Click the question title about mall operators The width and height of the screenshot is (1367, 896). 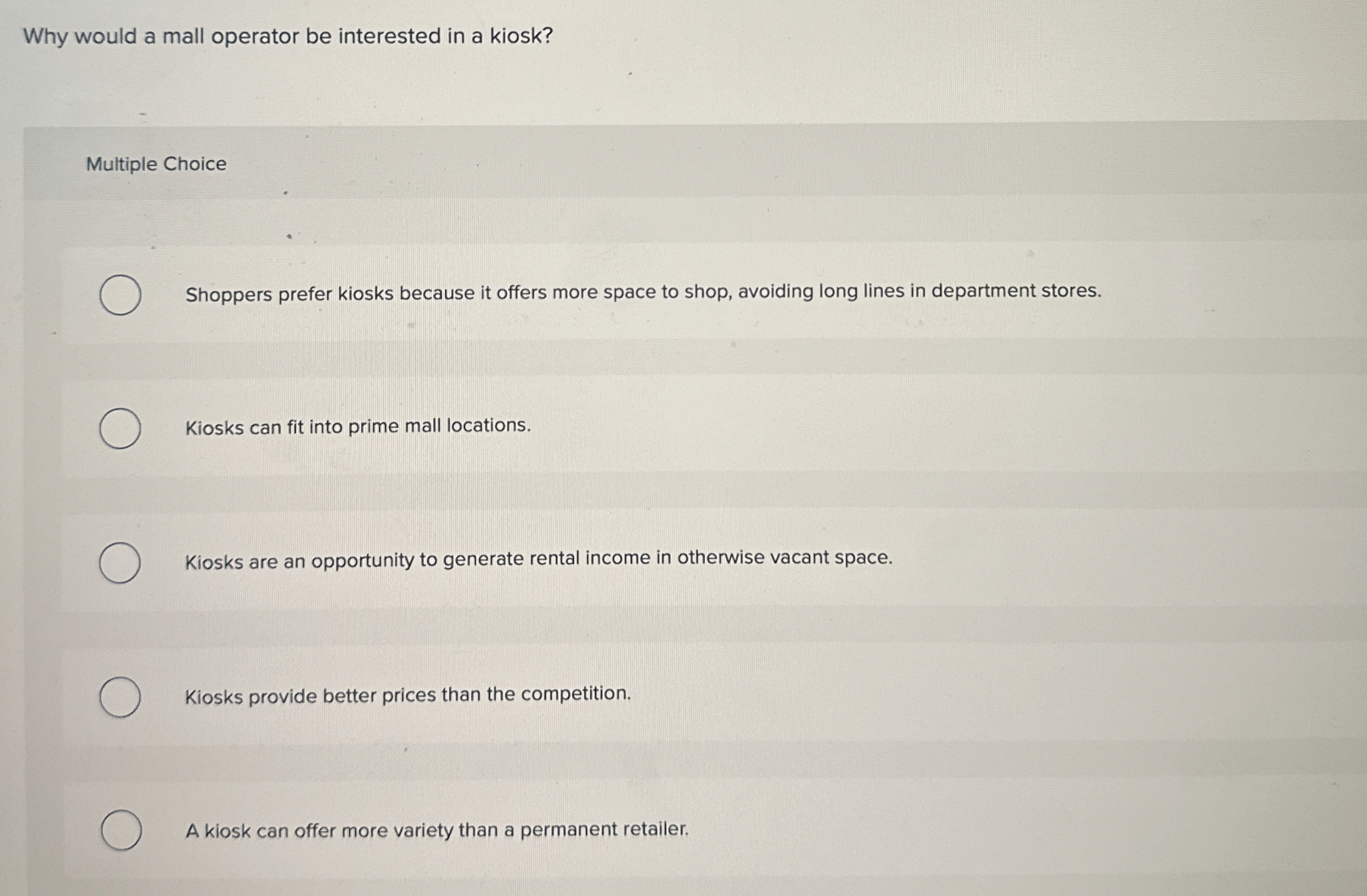click(x=287, y=37)
